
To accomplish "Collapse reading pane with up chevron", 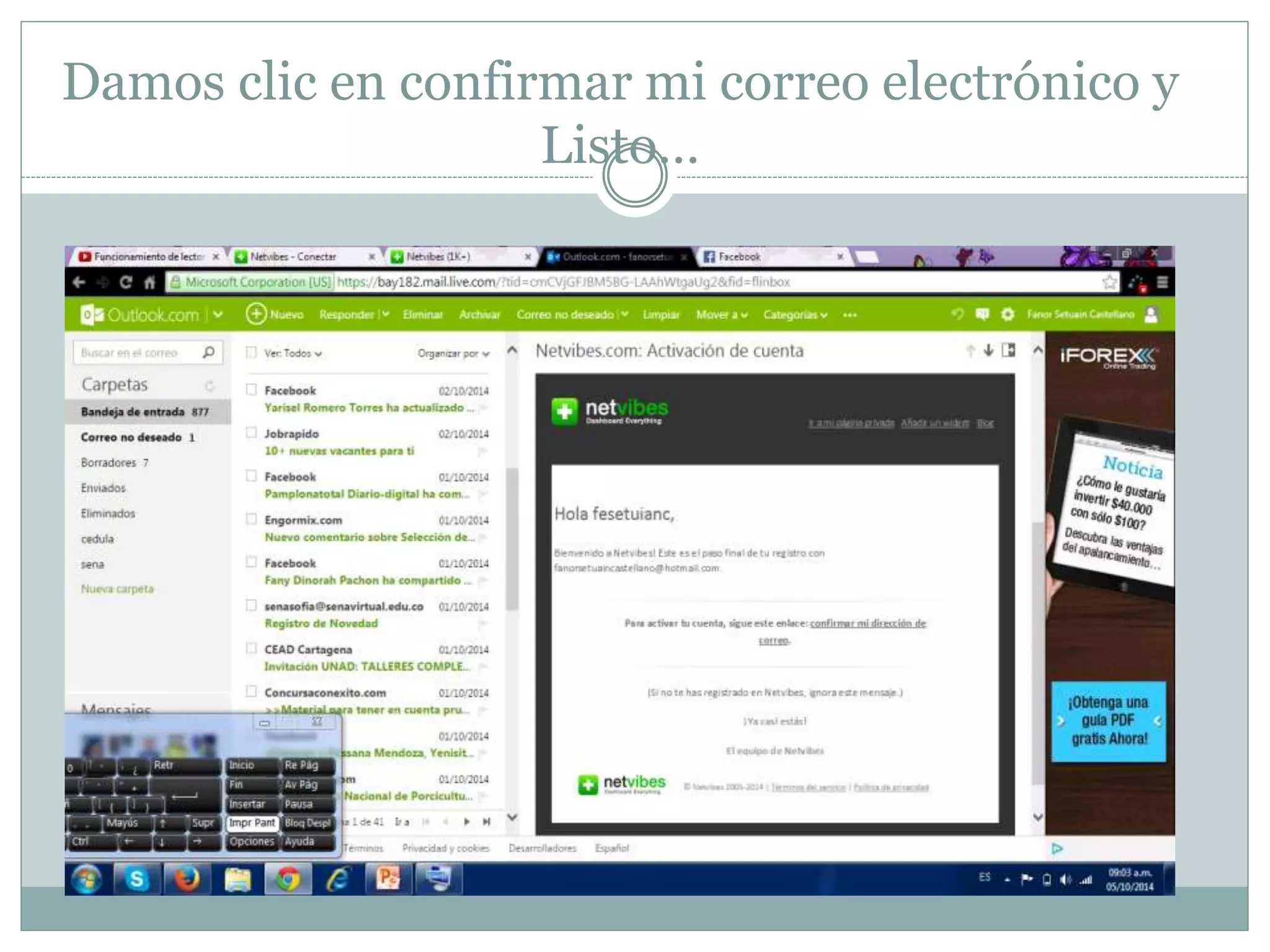I will click(1037, 350).
